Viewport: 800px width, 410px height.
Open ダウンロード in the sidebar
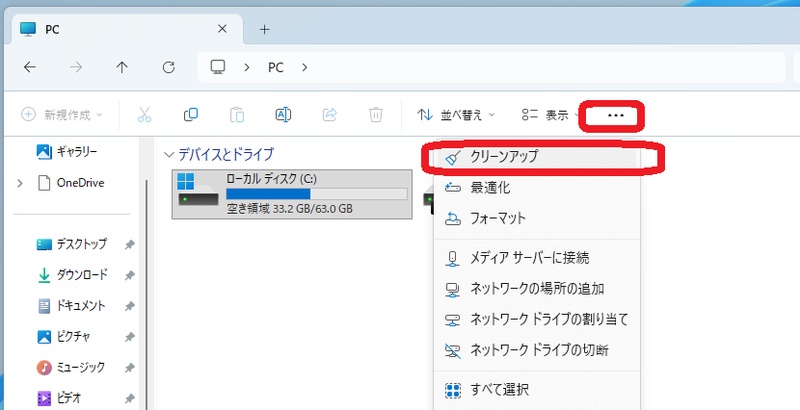point(72,275)
